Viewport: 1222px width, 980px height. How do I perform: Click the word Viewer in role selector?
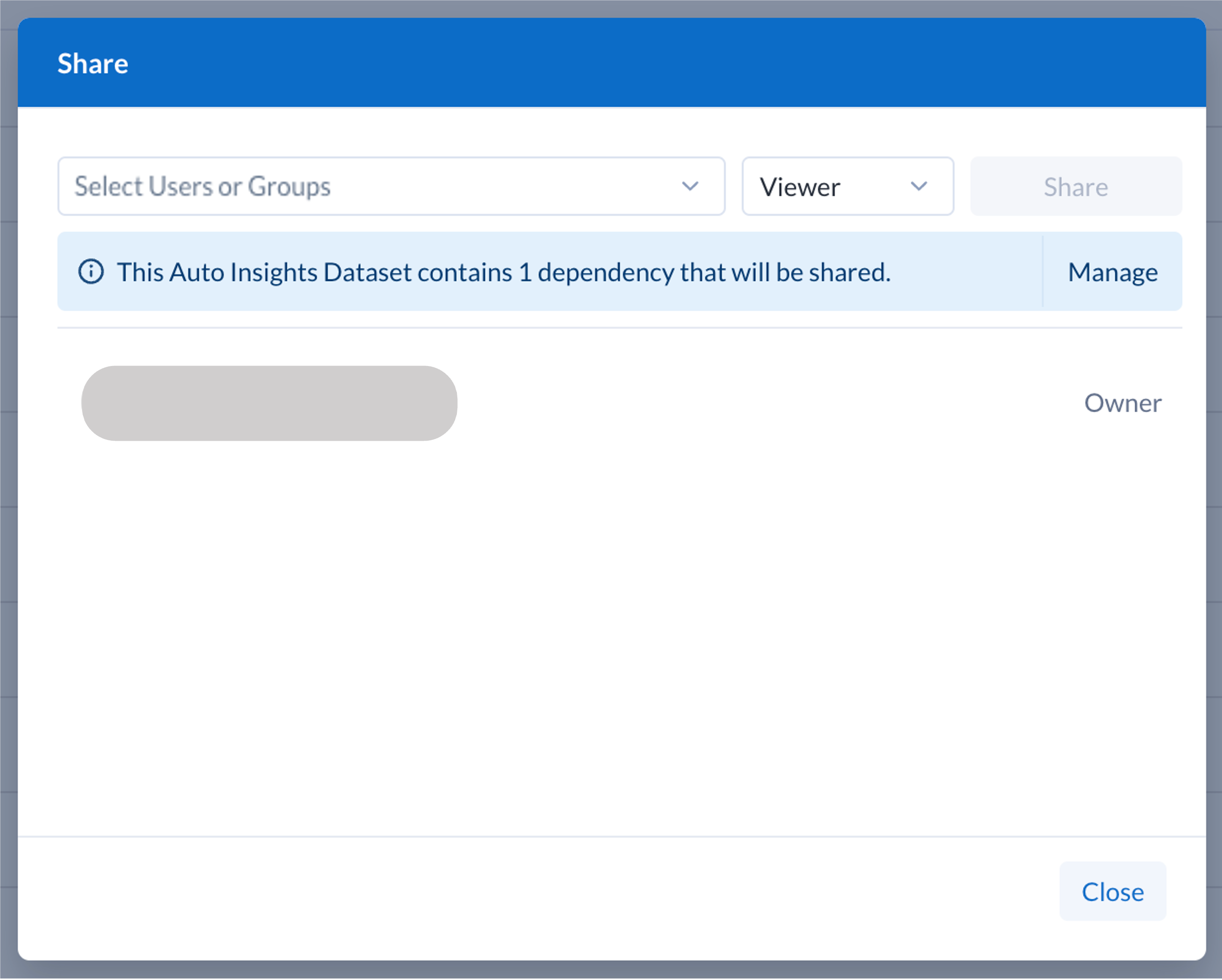(x=800, y=187)
